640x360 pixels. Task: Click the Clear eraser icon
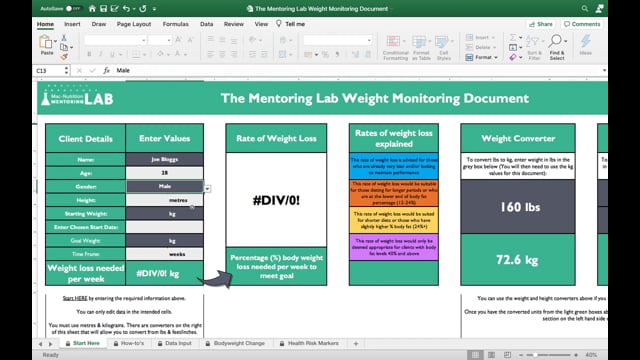click(513, 58)
